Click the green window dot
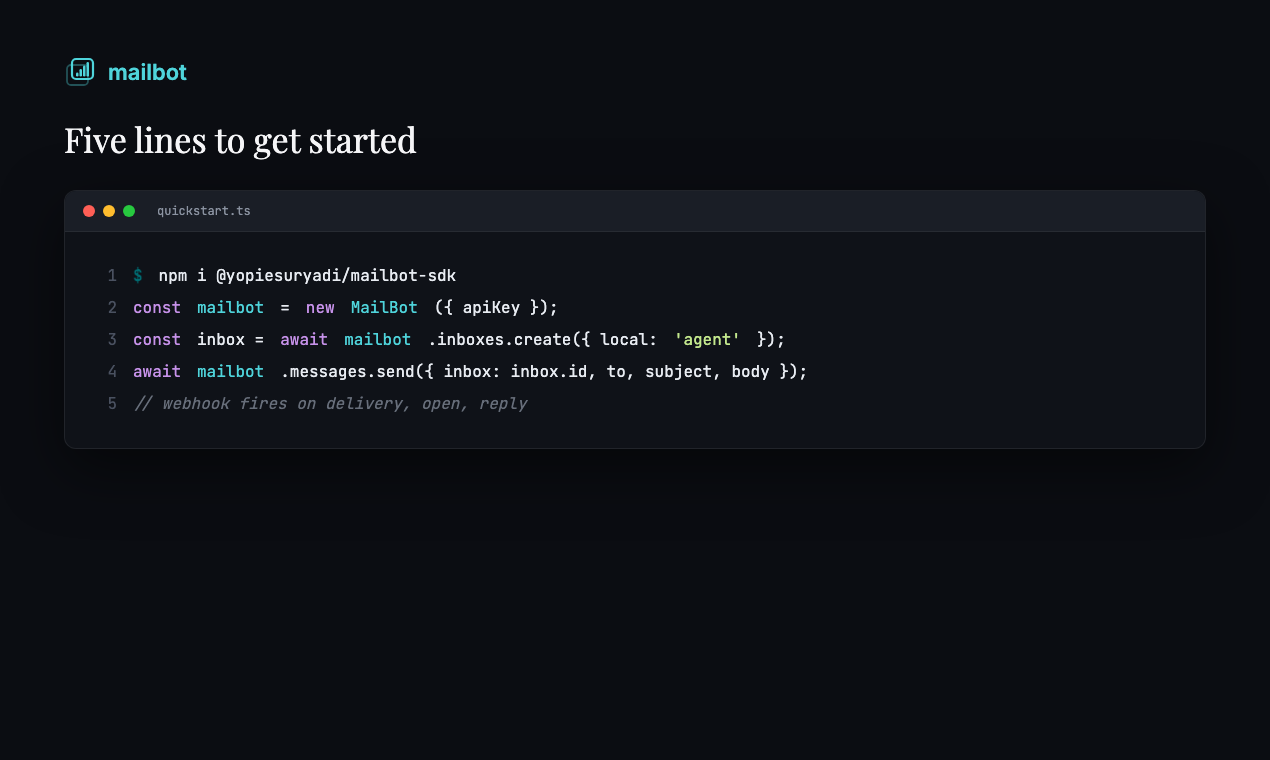The height and width of the screenshot is (760, 1270). click(x=129, y=211)
